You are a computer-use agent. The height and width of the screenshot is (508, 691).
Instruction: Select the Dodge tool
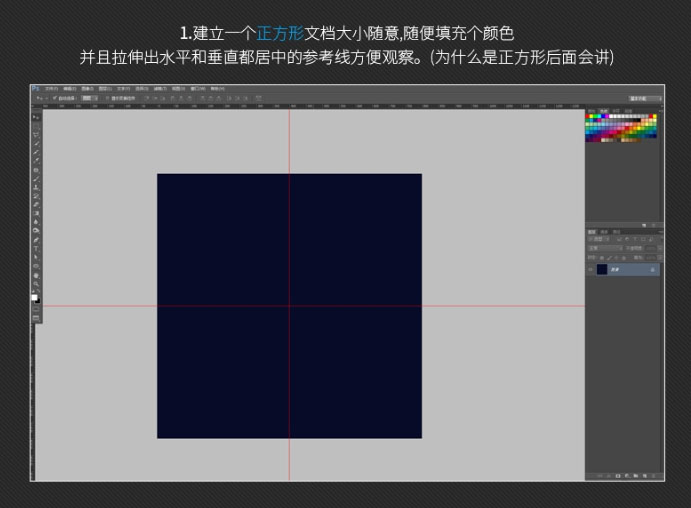tap(36, 230)
